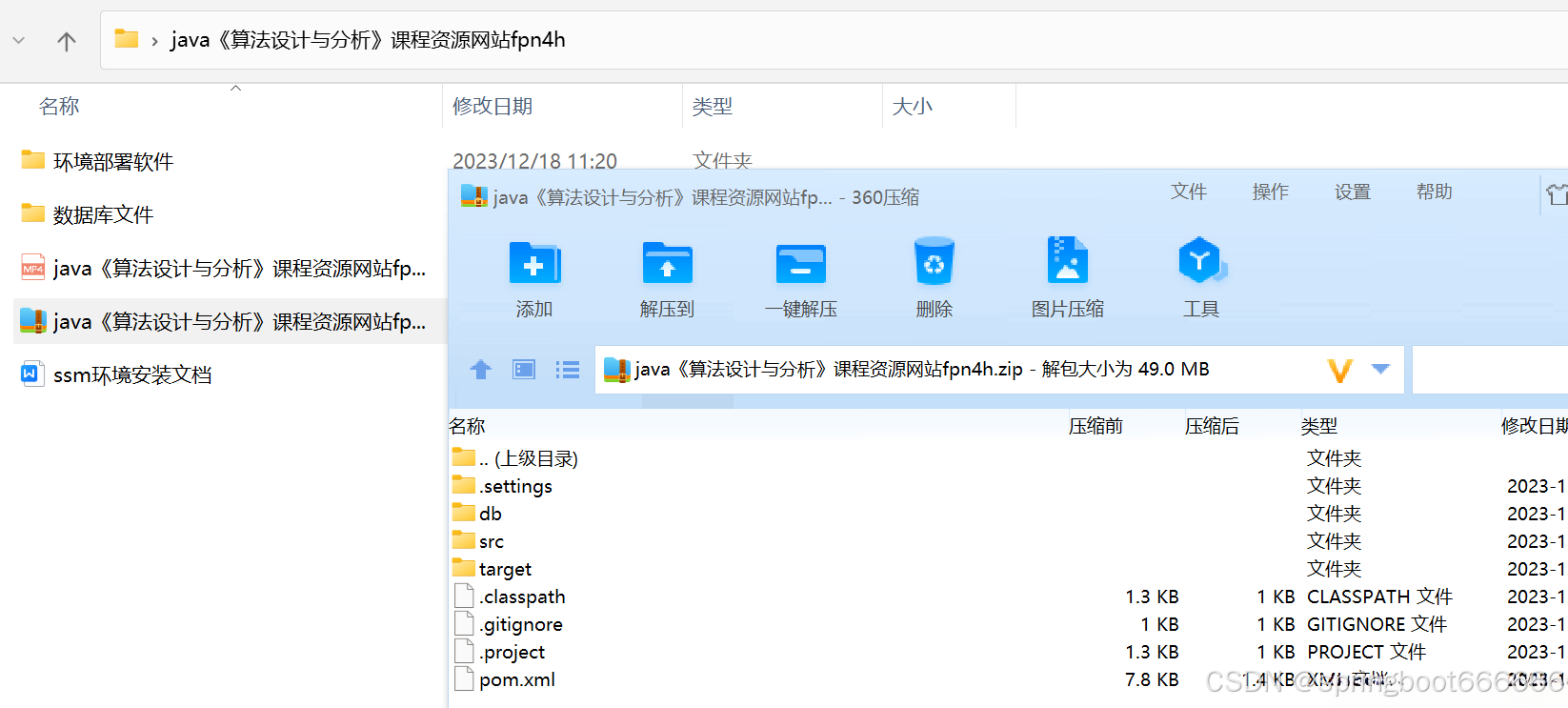
Task: Switch to list view in 360压缩
Action: [568, 370]
